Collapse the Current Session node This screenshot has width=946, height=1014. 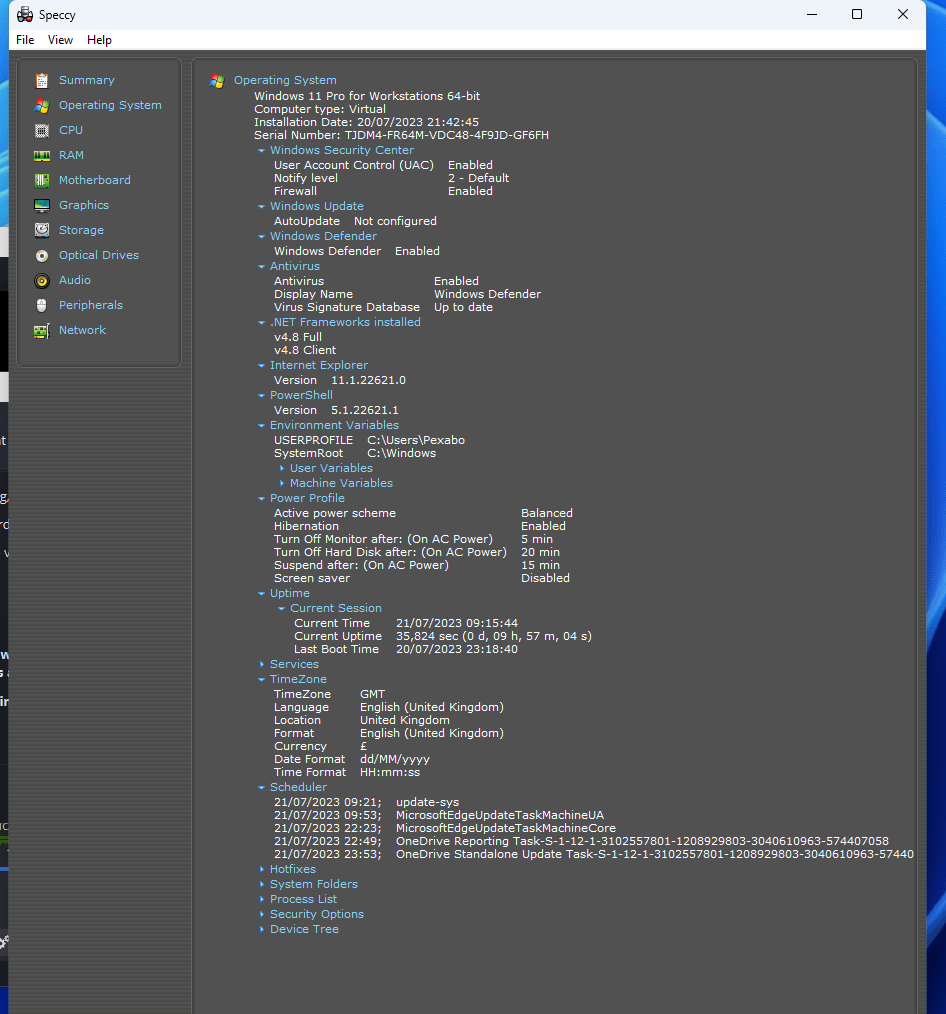coord(281,609)
